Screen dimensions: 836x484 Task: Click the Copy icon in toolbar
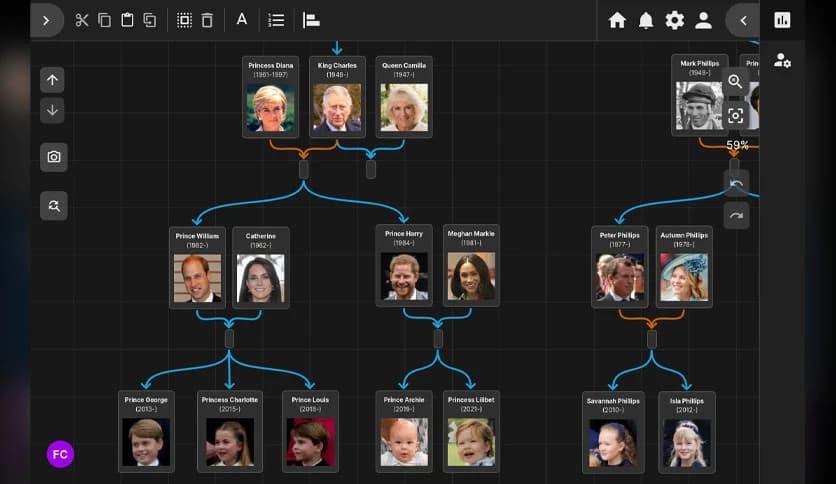click(x=104, y=20)
